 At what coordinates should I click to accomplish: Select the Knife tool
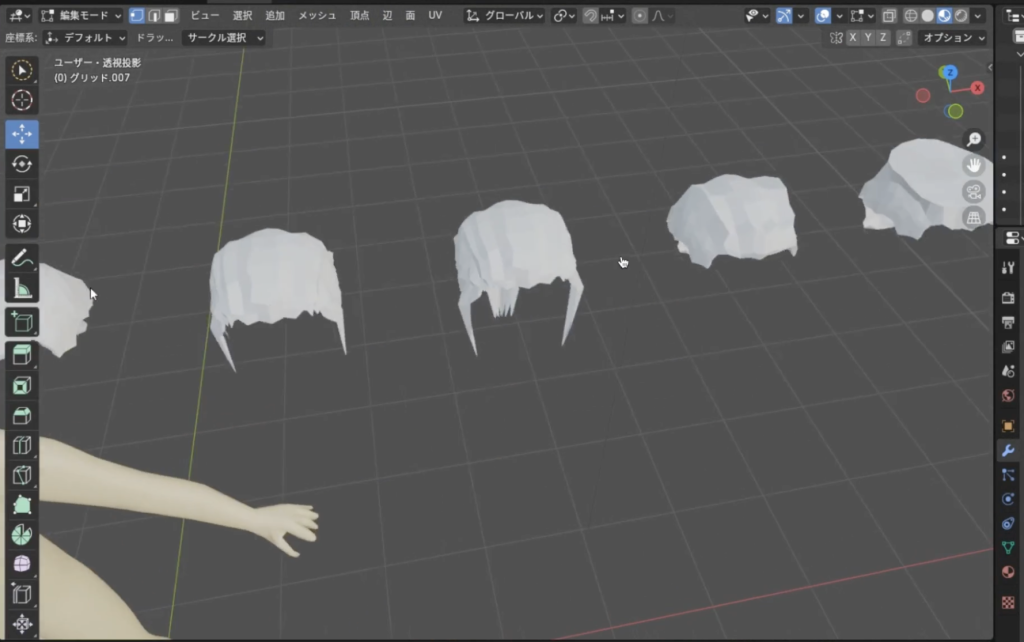pyautogui.click(x=22, y=475)
